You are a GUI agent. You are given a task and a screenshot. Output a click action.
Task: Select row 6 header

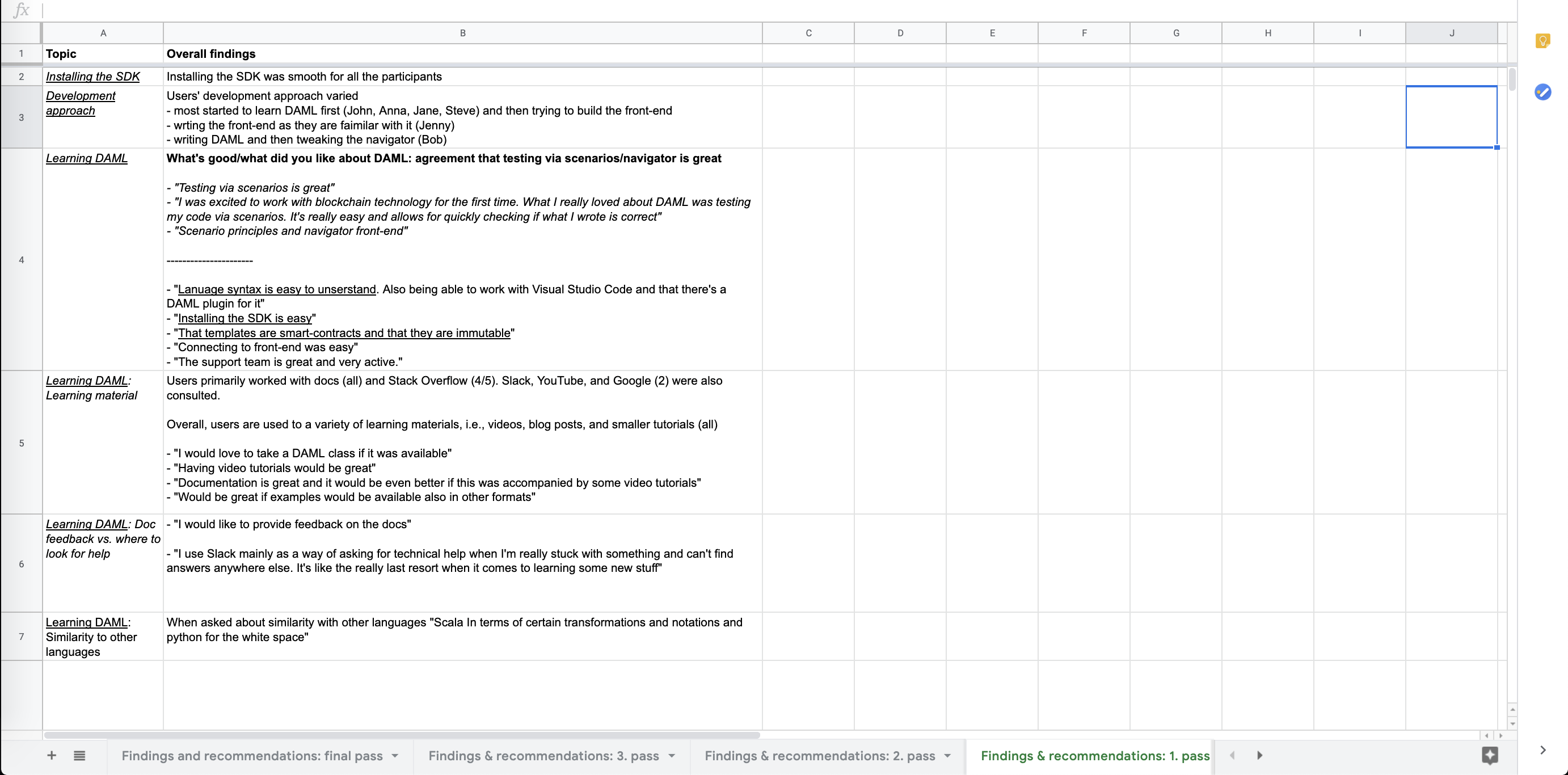22,565
